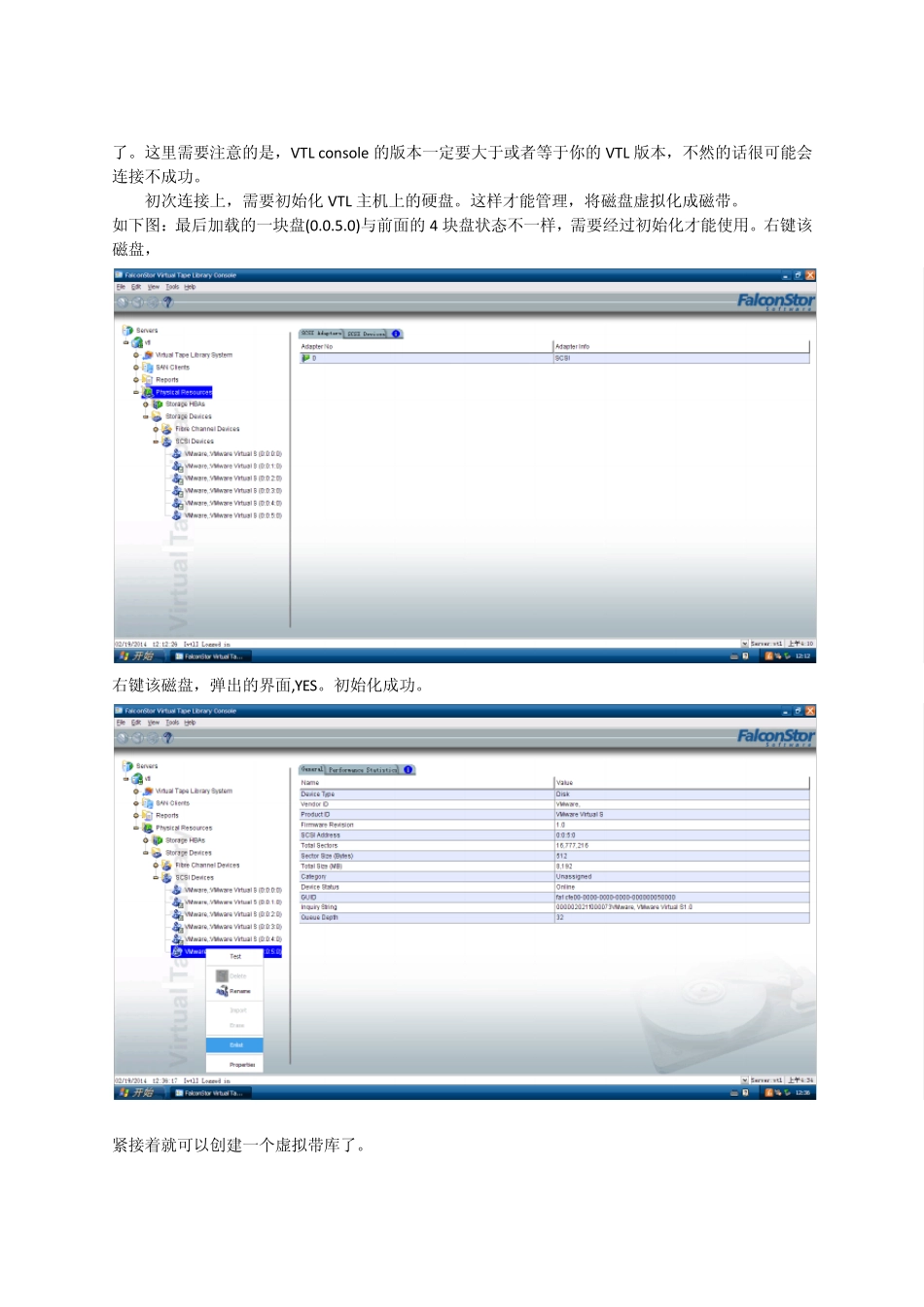Click the Value column header in lower console
Viewport: 924px width, 1307px height.
click(x=681, y=782)
